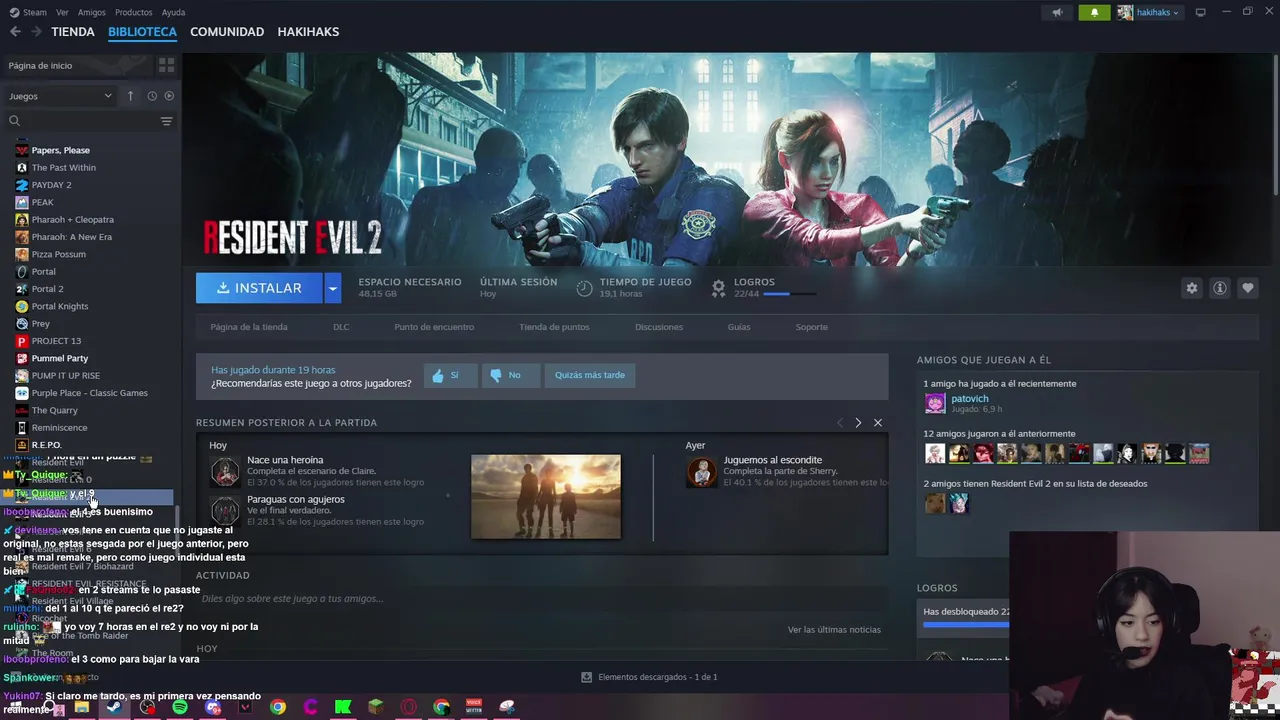The width and height of the screenshot is (1280, 720).
Task: Open File Explorer from taskbar
Action: click(x=82, y=707)
